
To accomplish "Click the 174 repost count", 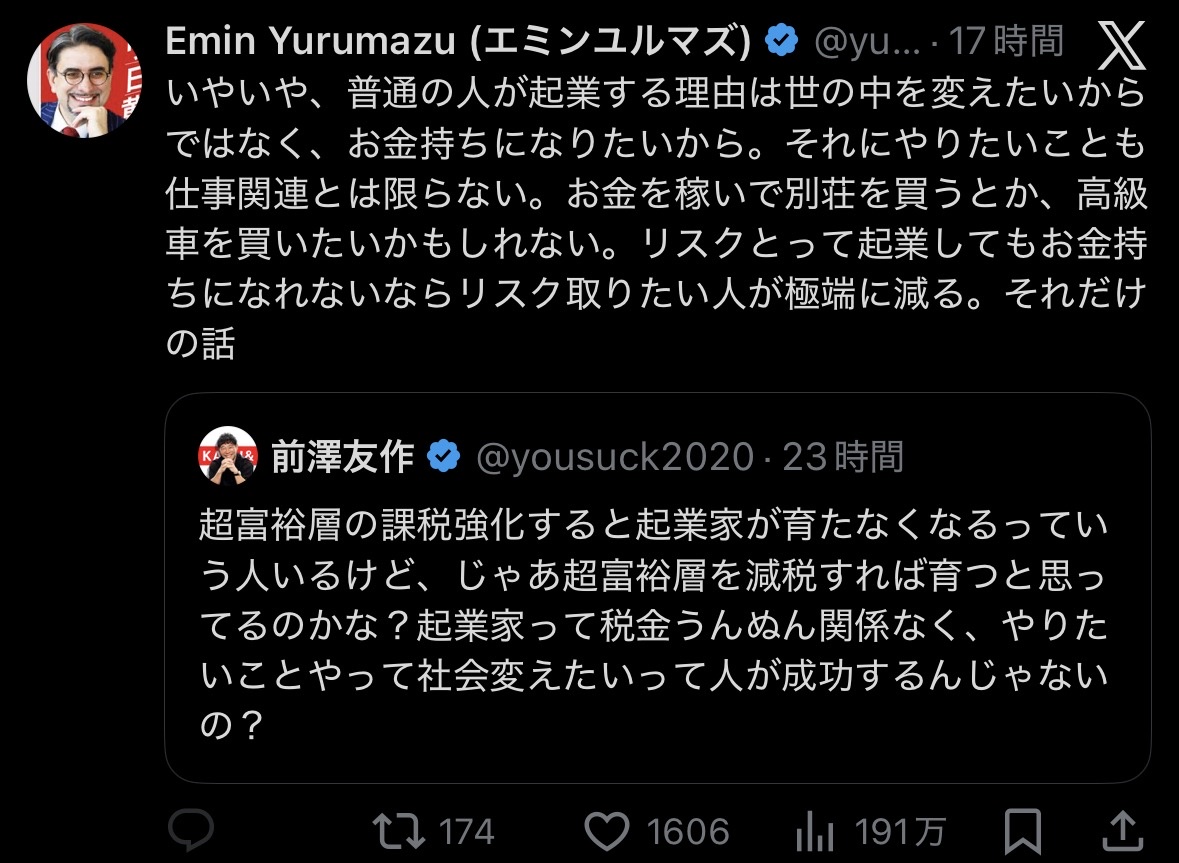I will (x=466, y=832).
